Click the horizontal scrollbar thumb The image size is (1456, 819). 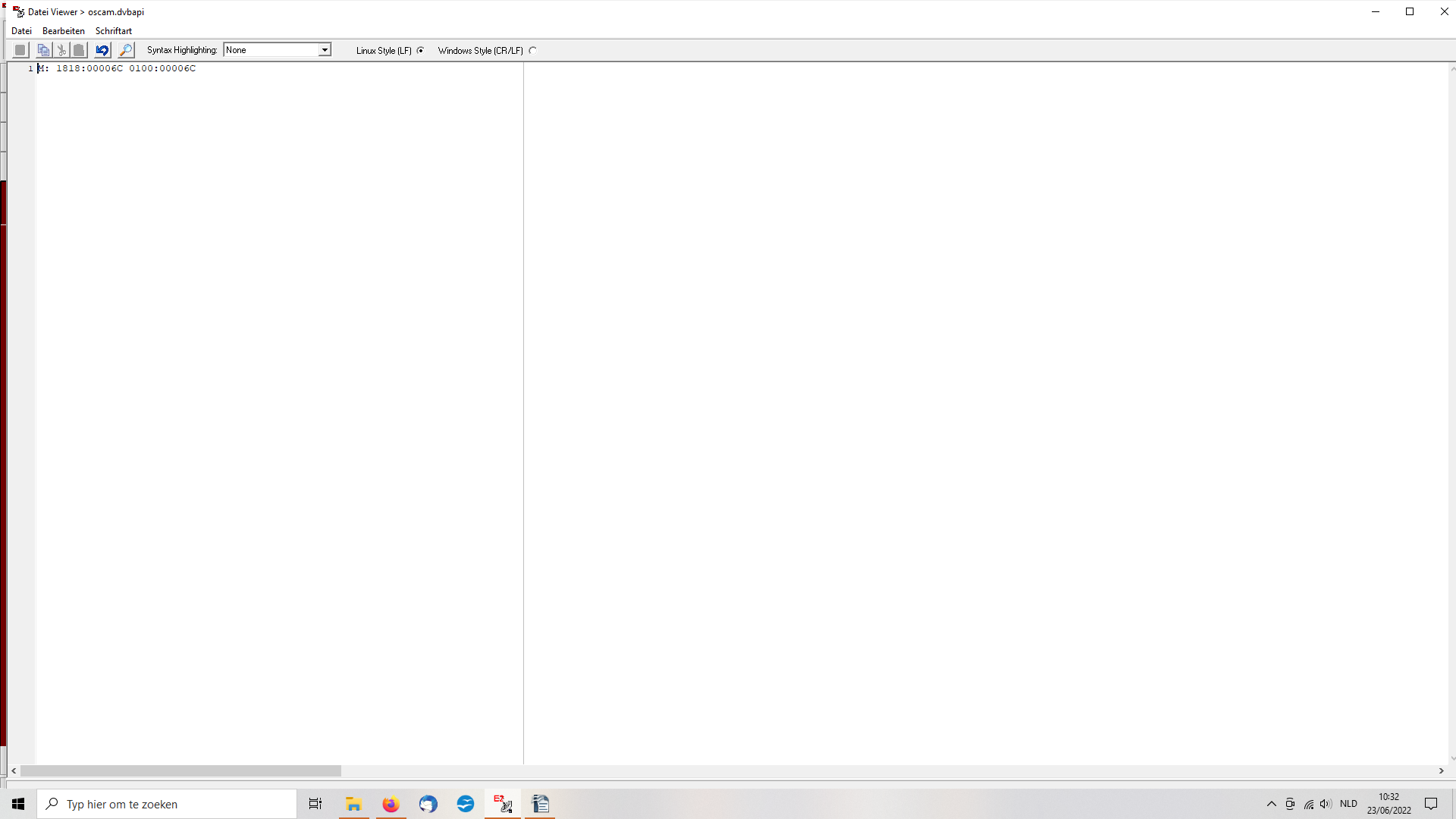point(180,770)
